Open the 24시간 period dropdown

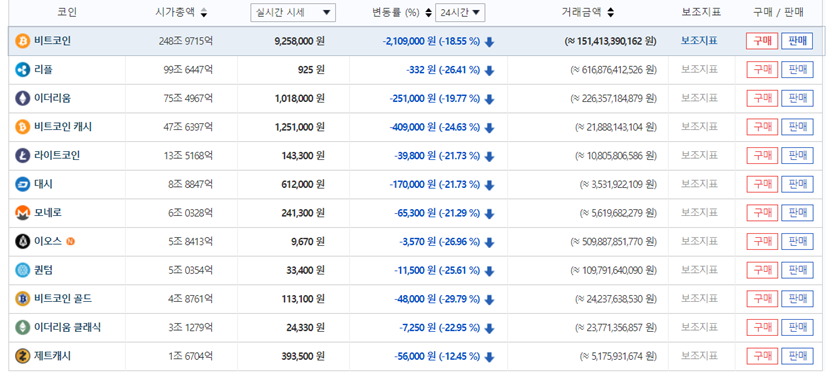tap(460, 13)
